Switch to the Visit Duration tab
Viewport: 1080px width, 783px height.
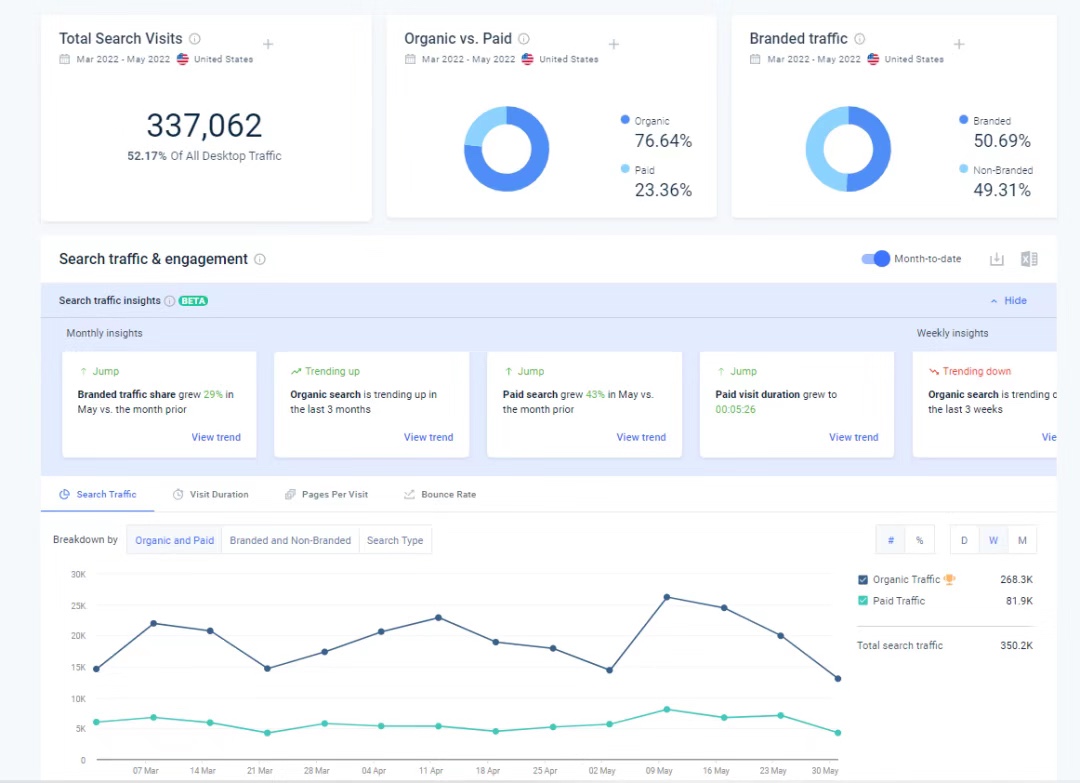tap(211, 494)
